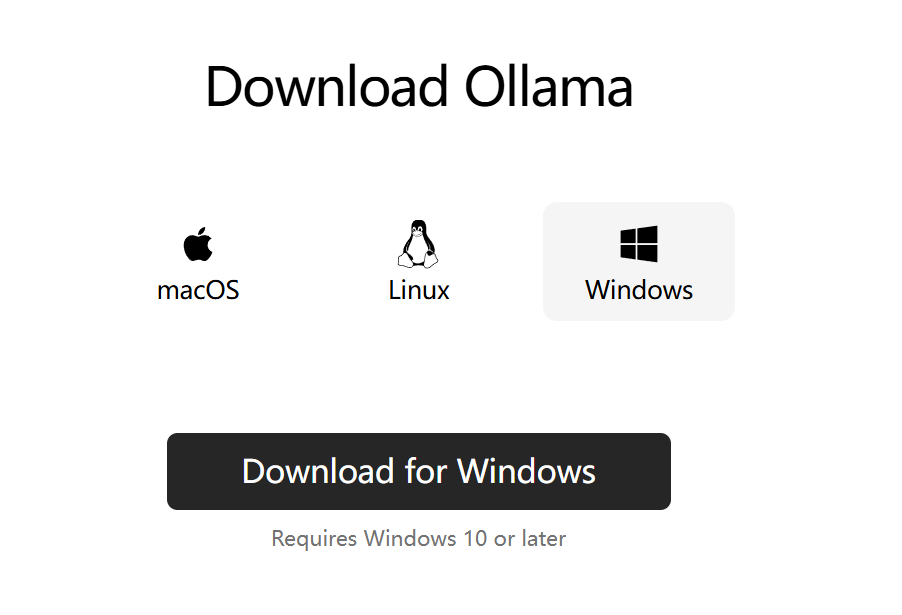
Task: Click the Tux penguin icon
Action: pos(418,244)
